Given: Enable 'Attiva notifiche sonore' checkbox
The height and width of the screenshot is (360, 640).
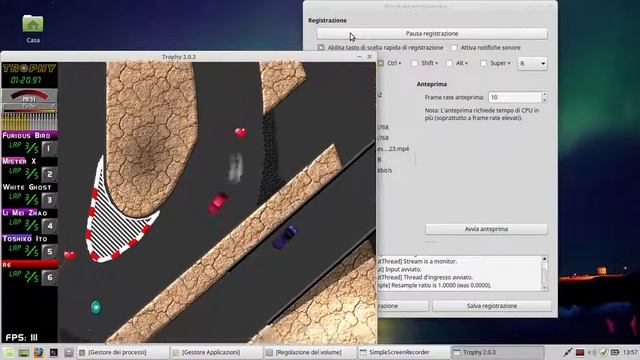Looking at the screenshot, I should click(454, 48).
